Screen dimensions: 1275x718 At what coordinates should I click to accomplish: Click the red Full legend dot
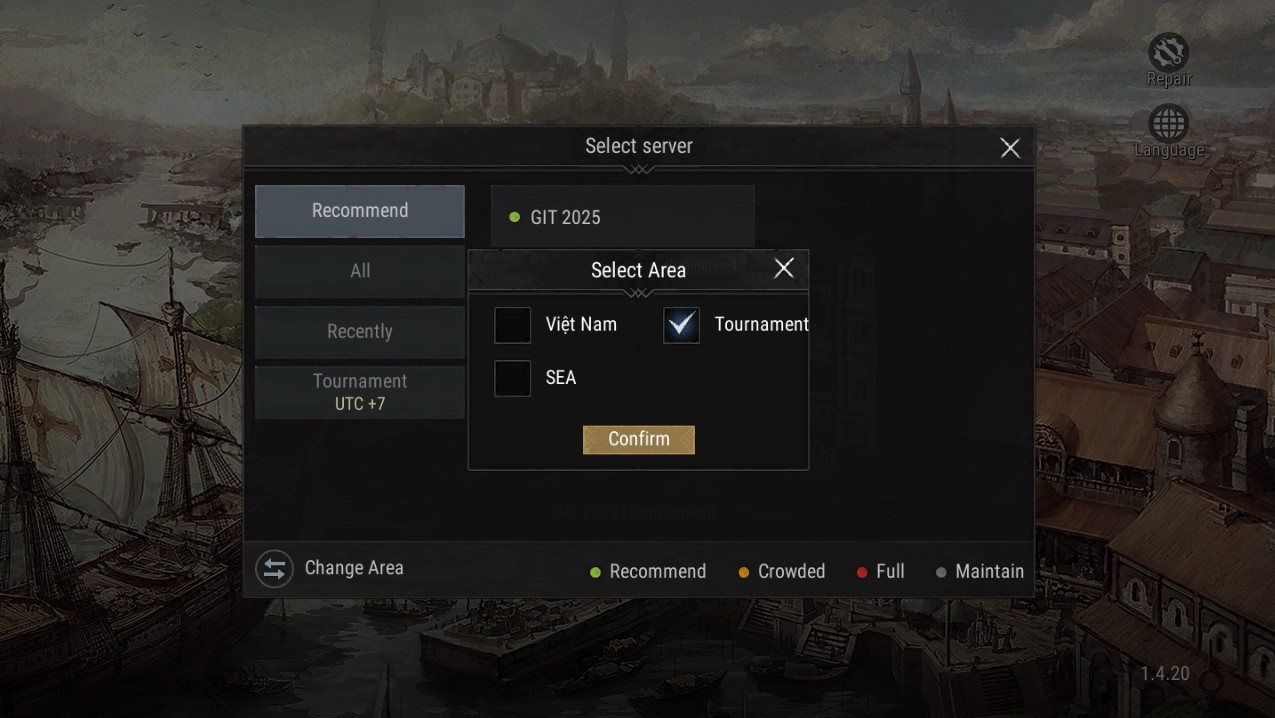tap(862, 572)
